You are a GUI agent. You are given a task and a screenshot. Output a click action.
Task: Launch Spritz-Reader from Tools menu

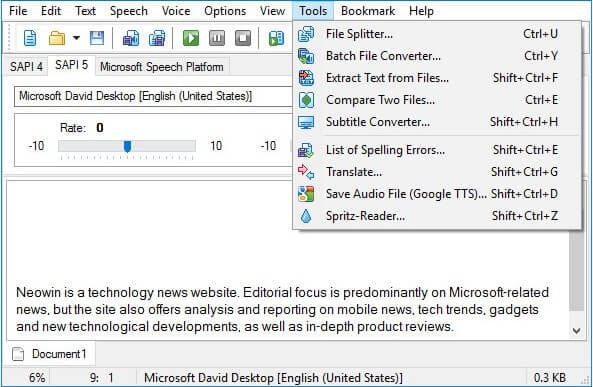[437, 216]
